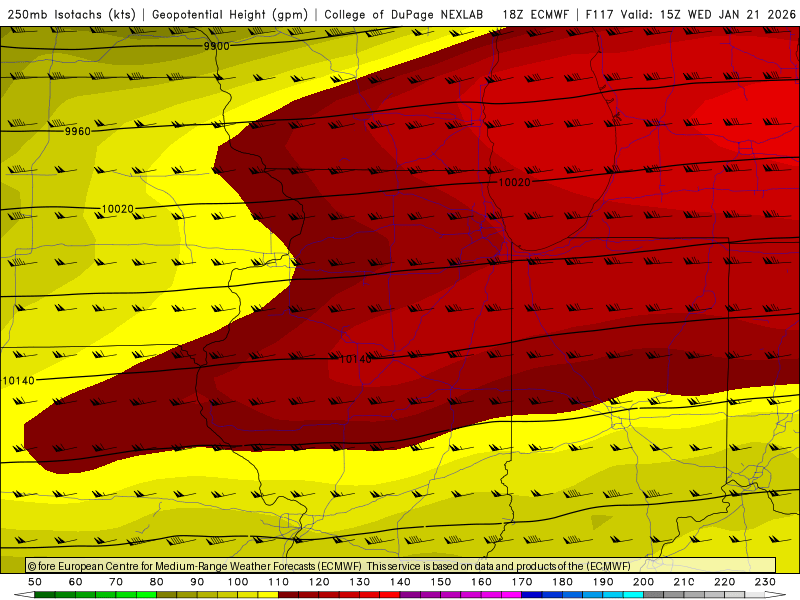
Task: Click the 110 value on the color scale
Action: pos(279,582)
